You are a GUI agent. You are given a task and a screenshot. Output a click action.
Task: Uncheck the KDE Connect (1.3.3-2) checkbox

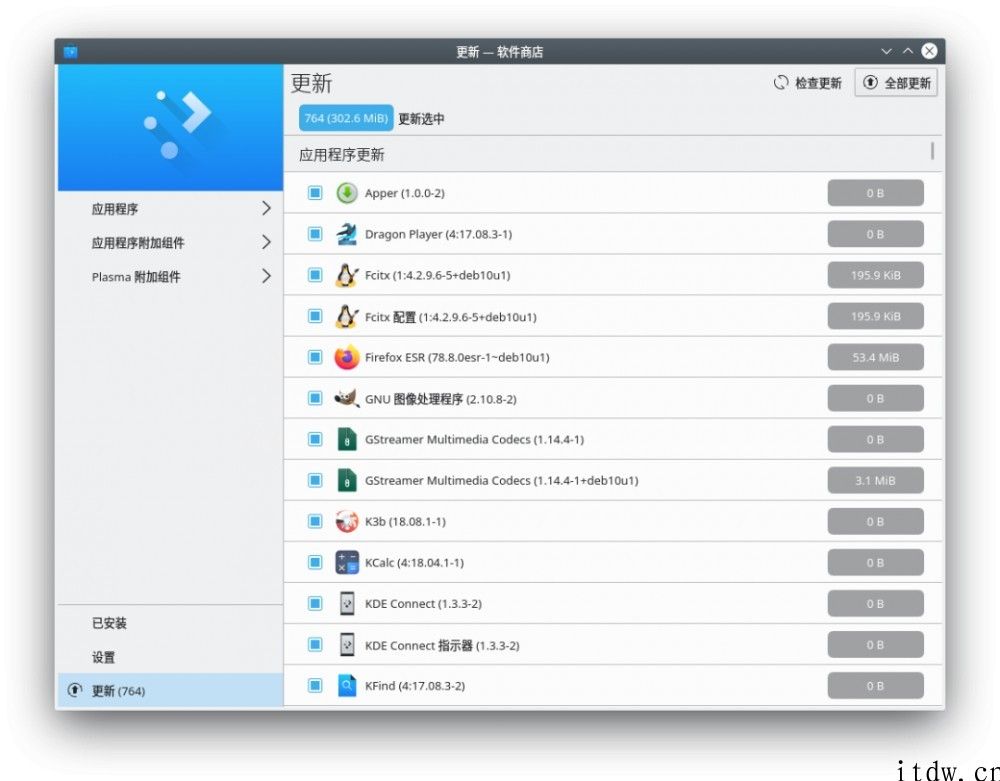pyautogui.click(x=315, y=603)
